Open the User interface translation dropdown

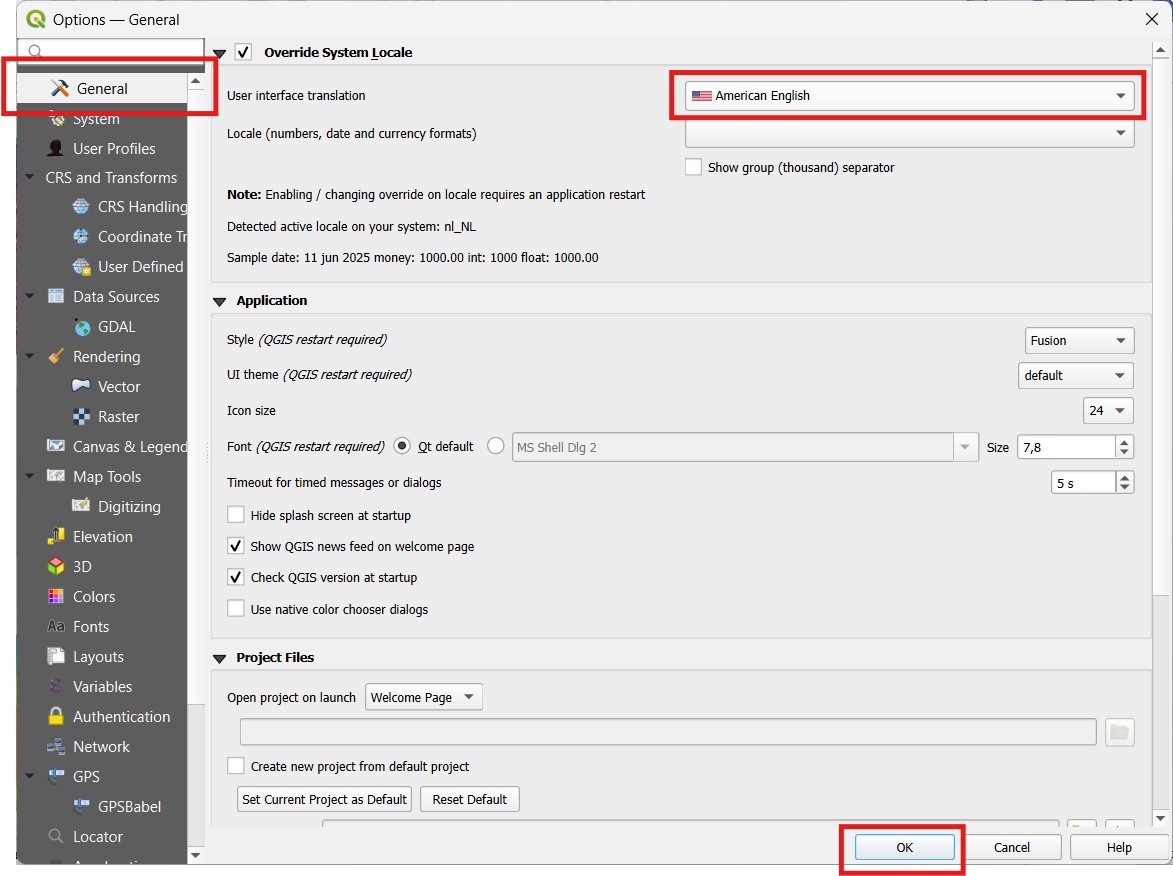[x=909, y=96]
